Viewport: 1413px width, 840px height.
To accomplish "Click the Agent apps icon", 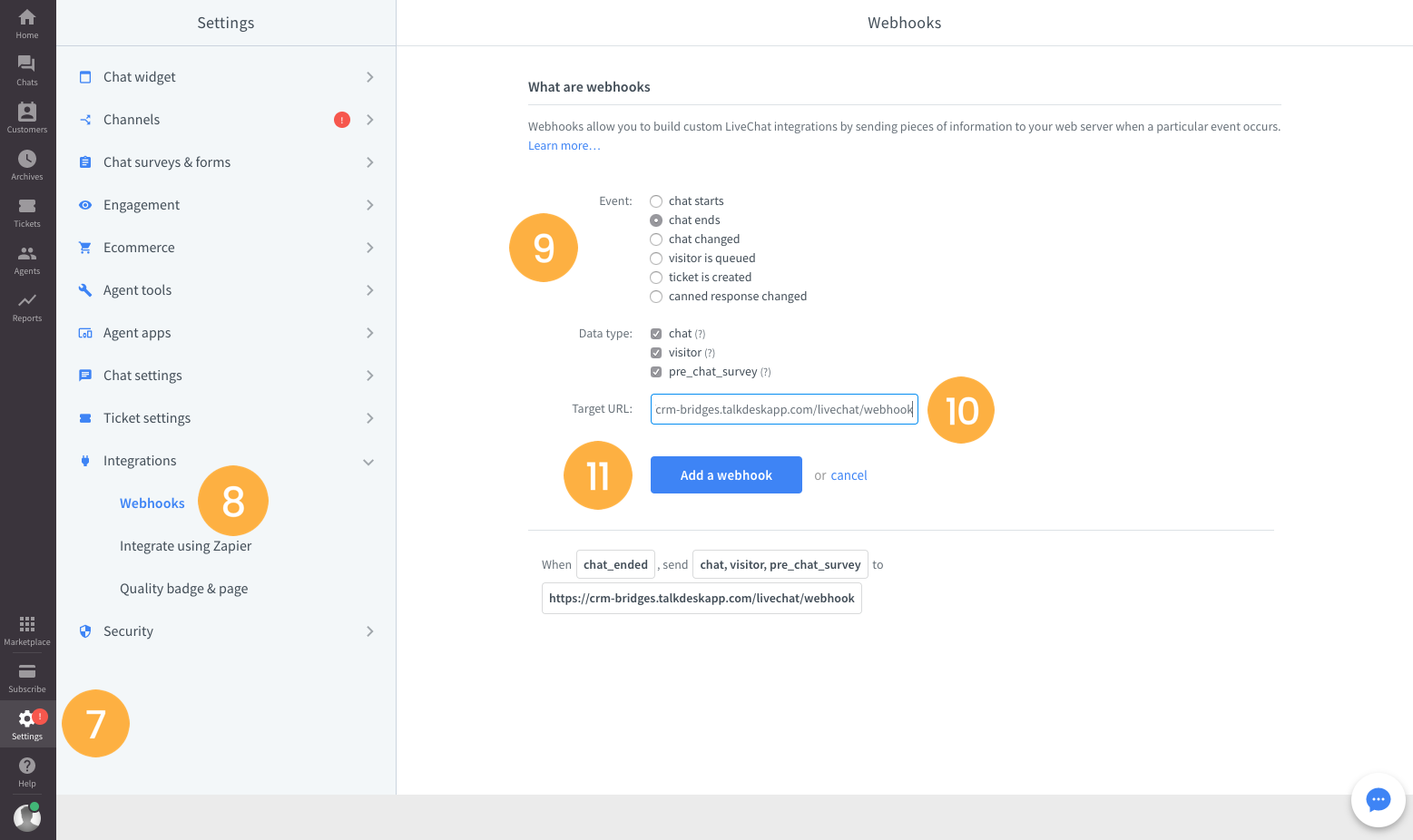I will click(x=85, y=333).
